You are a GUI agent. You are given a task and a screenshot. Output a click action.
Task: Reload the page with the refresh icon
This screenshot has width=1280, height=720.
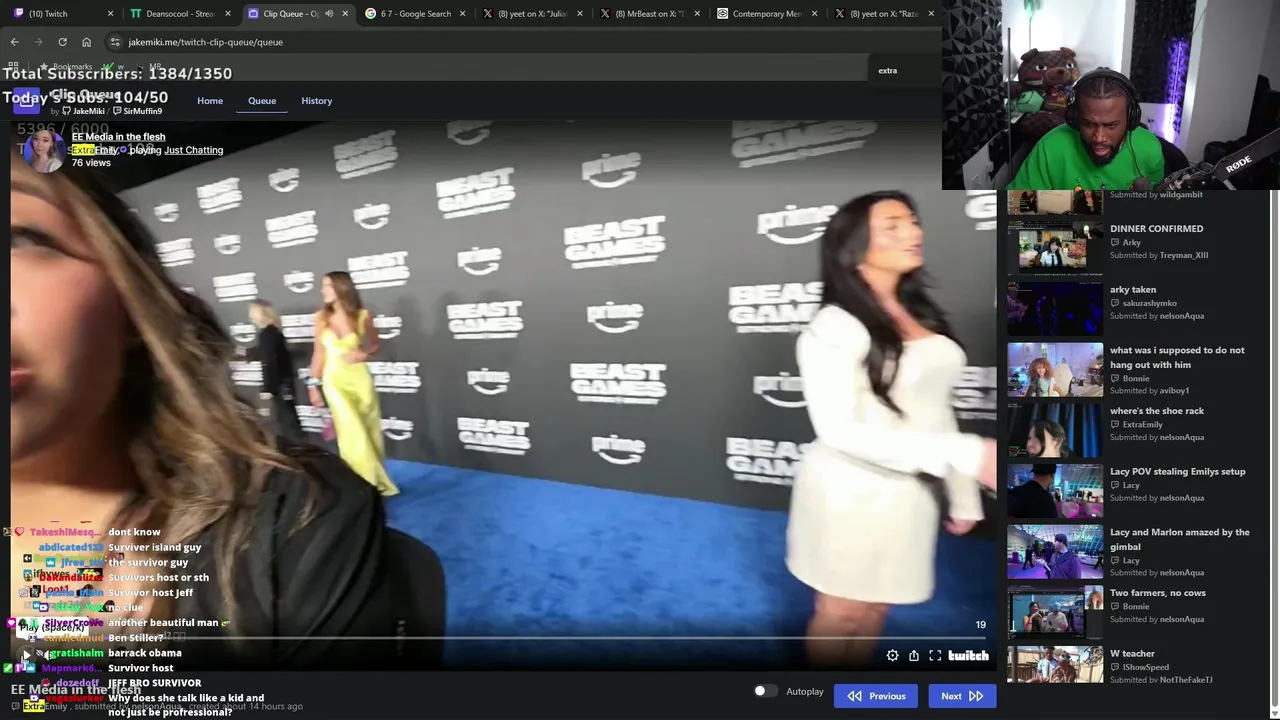(62, 42)
